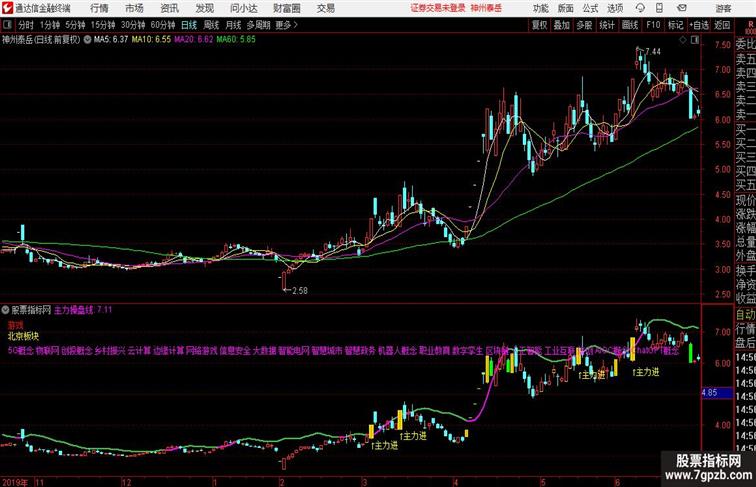
Task: Click the MA60: 5.85 indicator label
Action: click(236, 40)
